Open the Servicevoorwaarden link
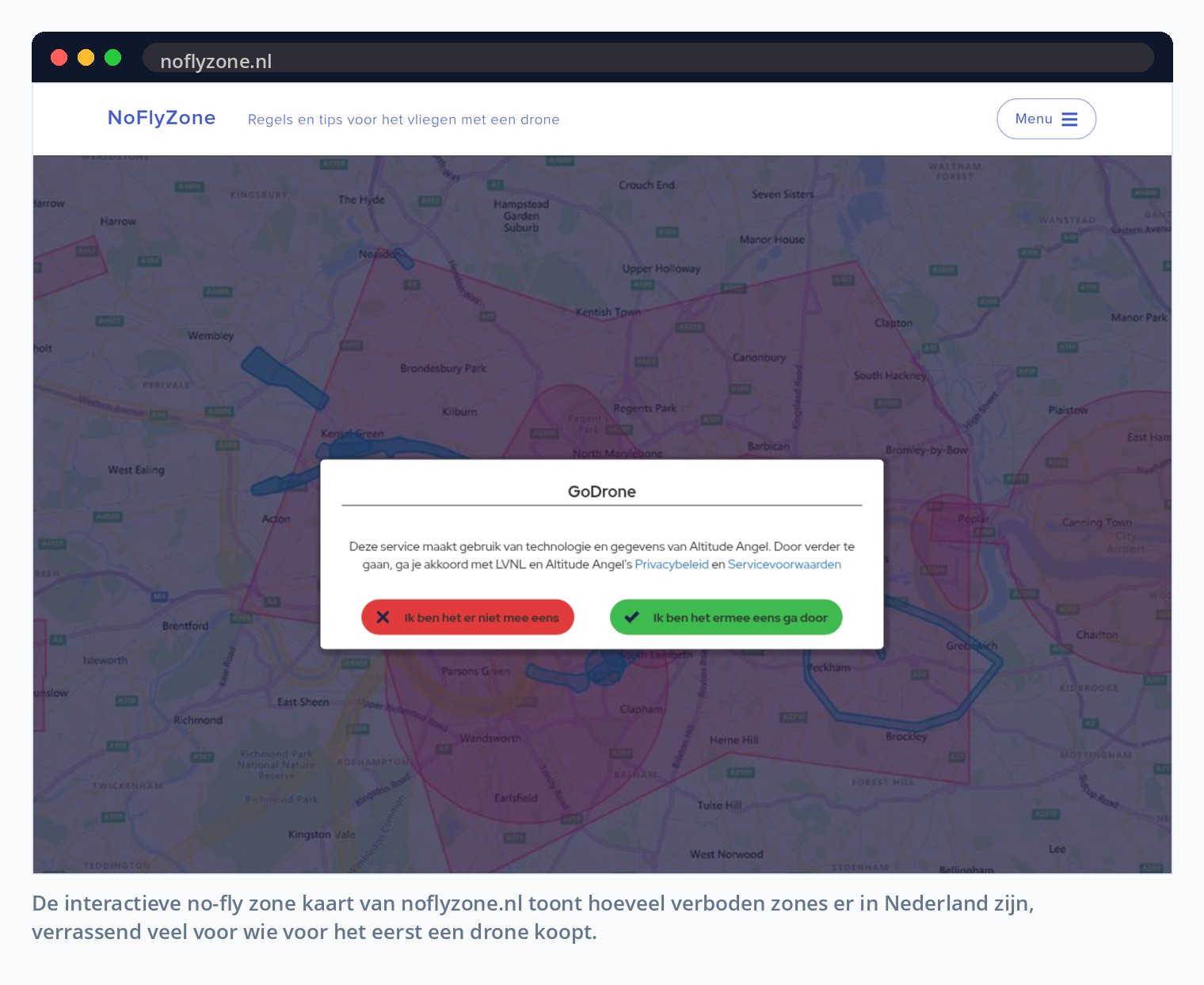The height and width of the screenshot is (985, 1204). (x=784, y=565)
